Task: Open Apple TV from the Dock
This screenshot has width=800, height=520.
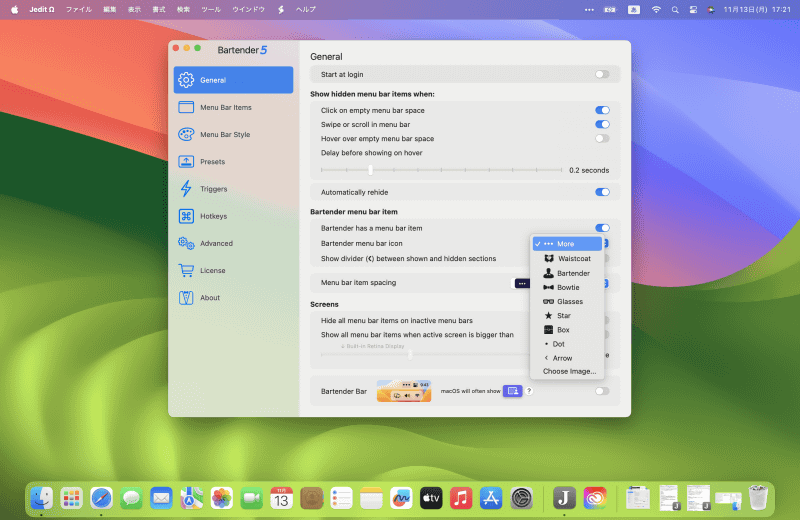Action: [431, 498]
